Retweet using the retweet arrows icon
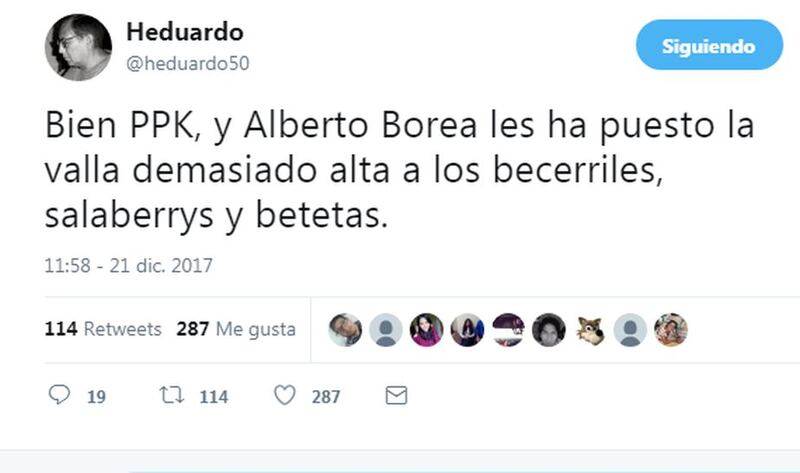Image resolution: width=800 pixels, height=473 pixels. point(171,395)
